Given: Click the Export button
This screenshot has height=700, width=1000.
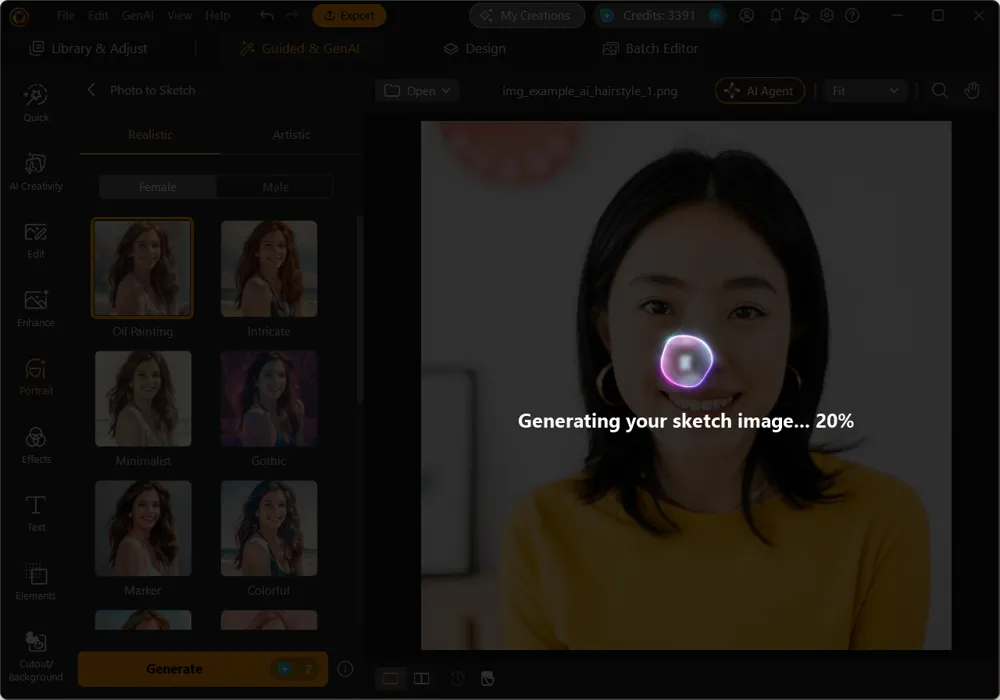Looking at the screenshot, I should pyautogui.click(x=349, y=15).
